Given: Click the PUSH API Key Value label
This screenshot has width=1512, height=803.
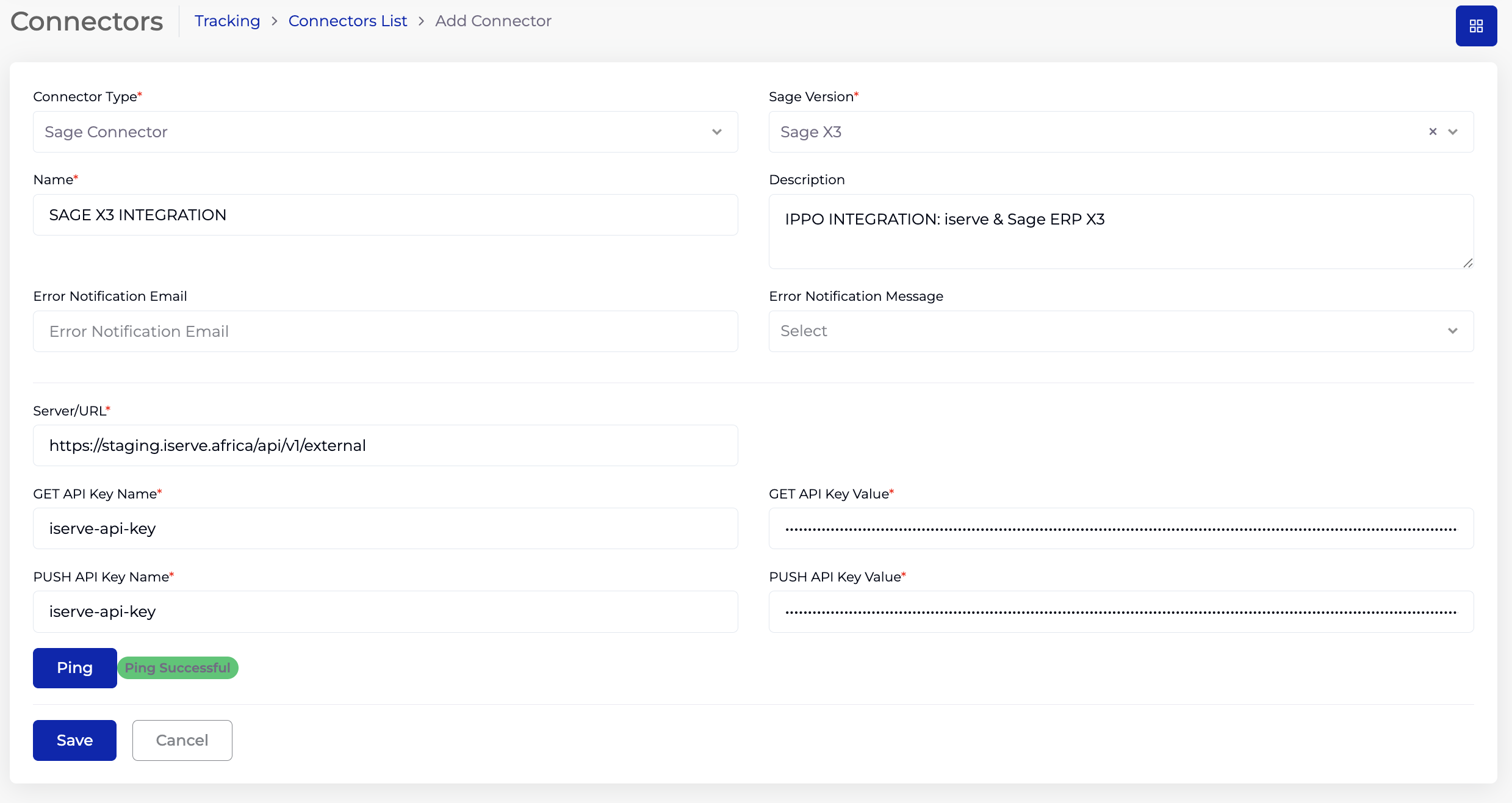Looking at the screenshot, I should point(837,577).
